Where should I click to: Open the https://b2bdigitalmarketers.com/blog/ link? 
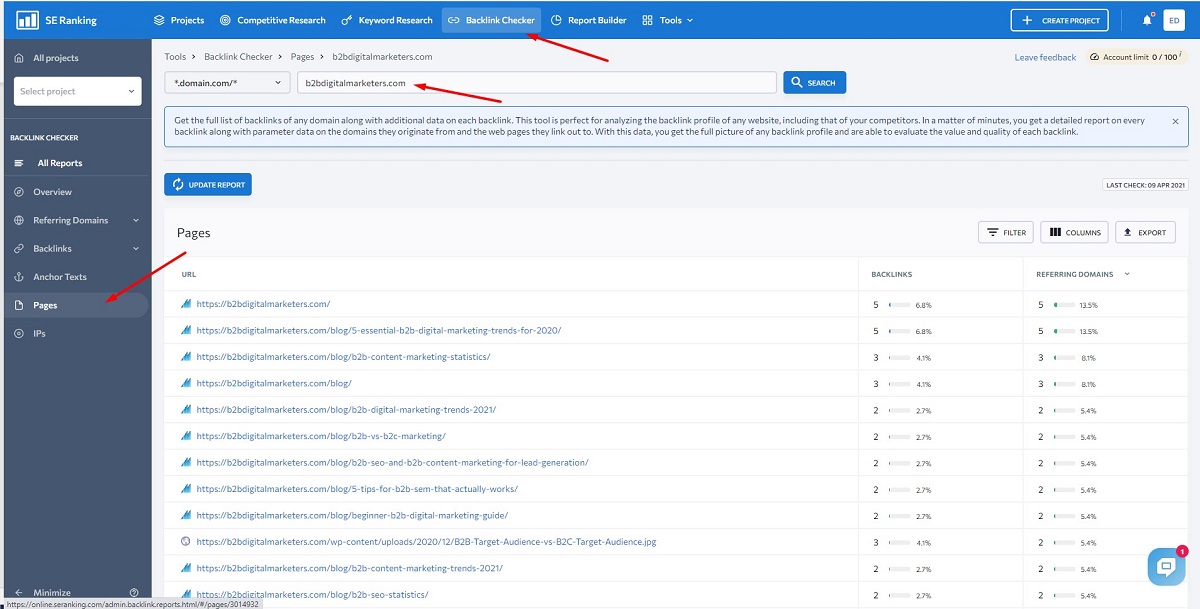click(x=274, y=383)
